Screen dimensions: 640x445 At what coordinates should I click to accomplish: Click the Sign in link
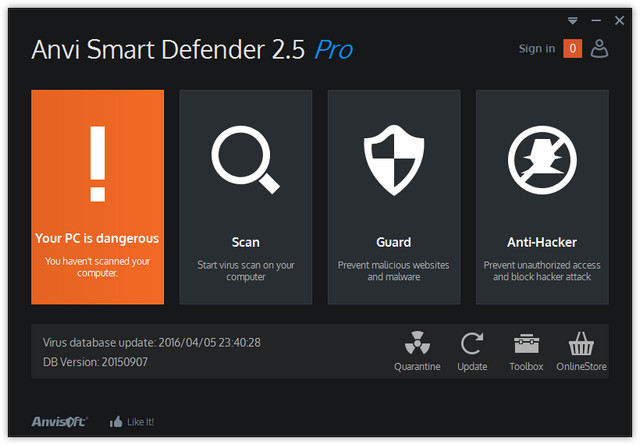tap(536, 48)
